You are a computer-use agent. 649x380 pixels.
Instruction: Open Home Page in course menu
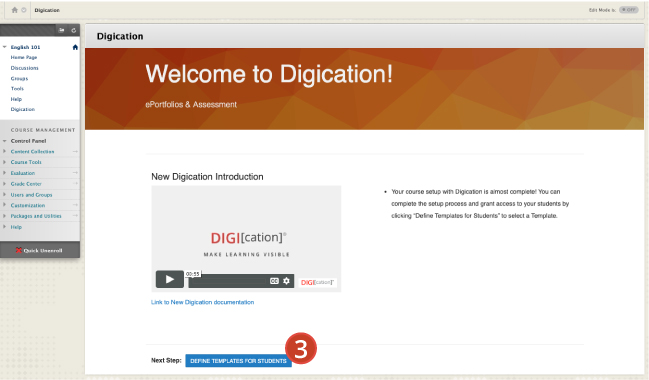pos(24,58)
